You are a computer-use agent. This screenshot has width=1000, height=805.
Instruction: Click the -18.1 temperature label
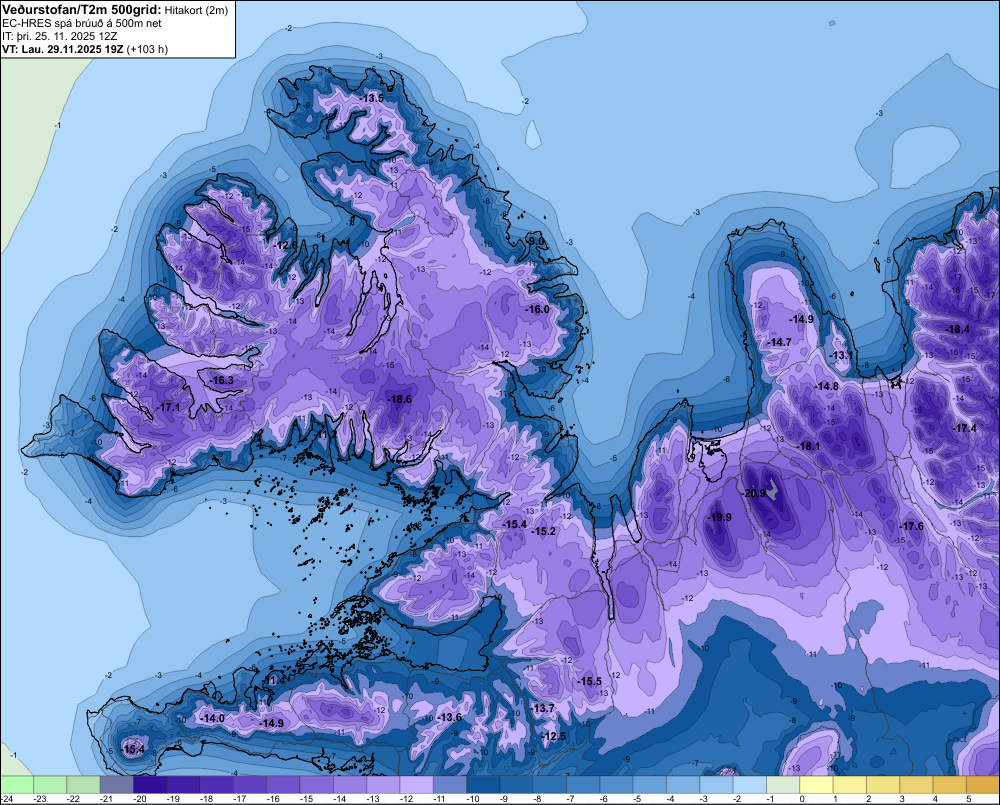pos(809,447)
